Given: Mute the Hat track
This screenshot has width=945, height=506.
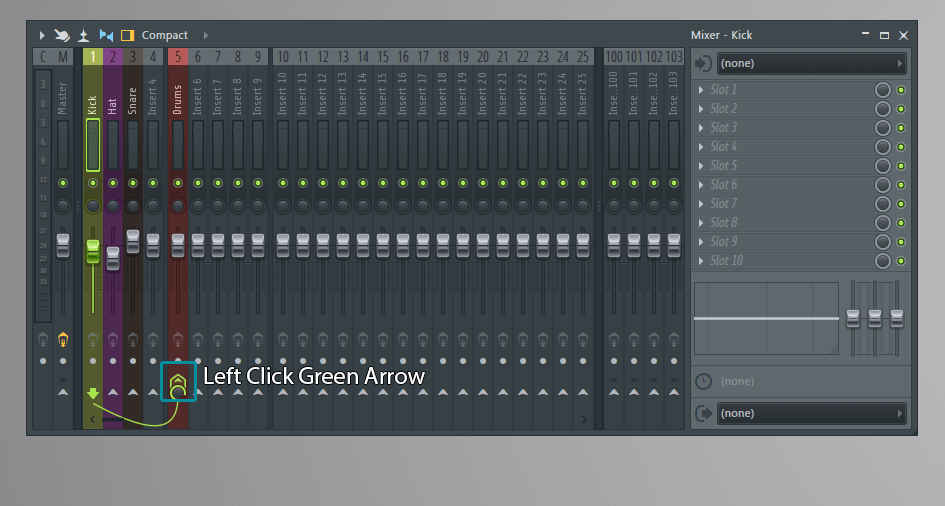Looking at the screenshot, I should 113,183.
